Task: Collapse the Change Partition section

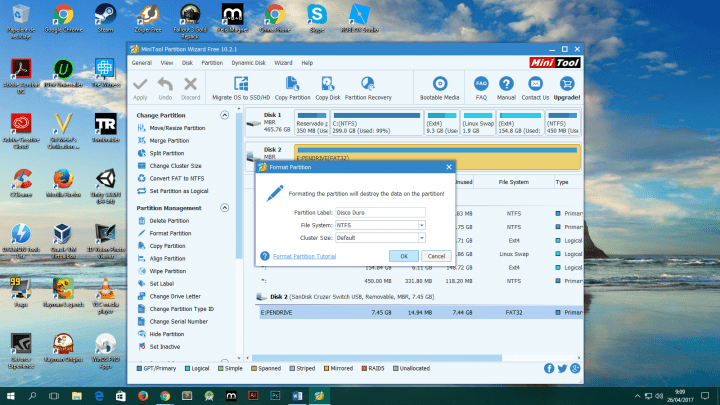Action: 225,115
